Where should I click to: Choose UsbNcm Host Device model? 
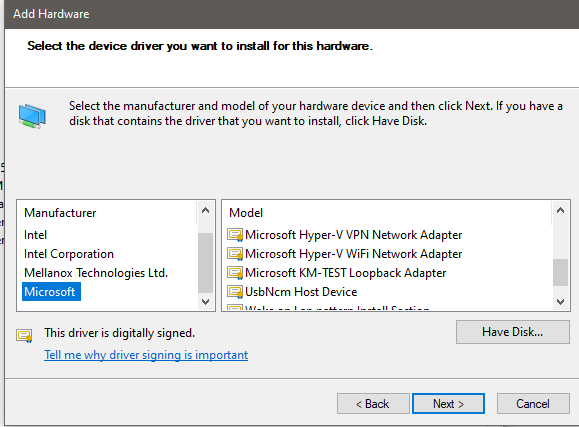point(301,292)
